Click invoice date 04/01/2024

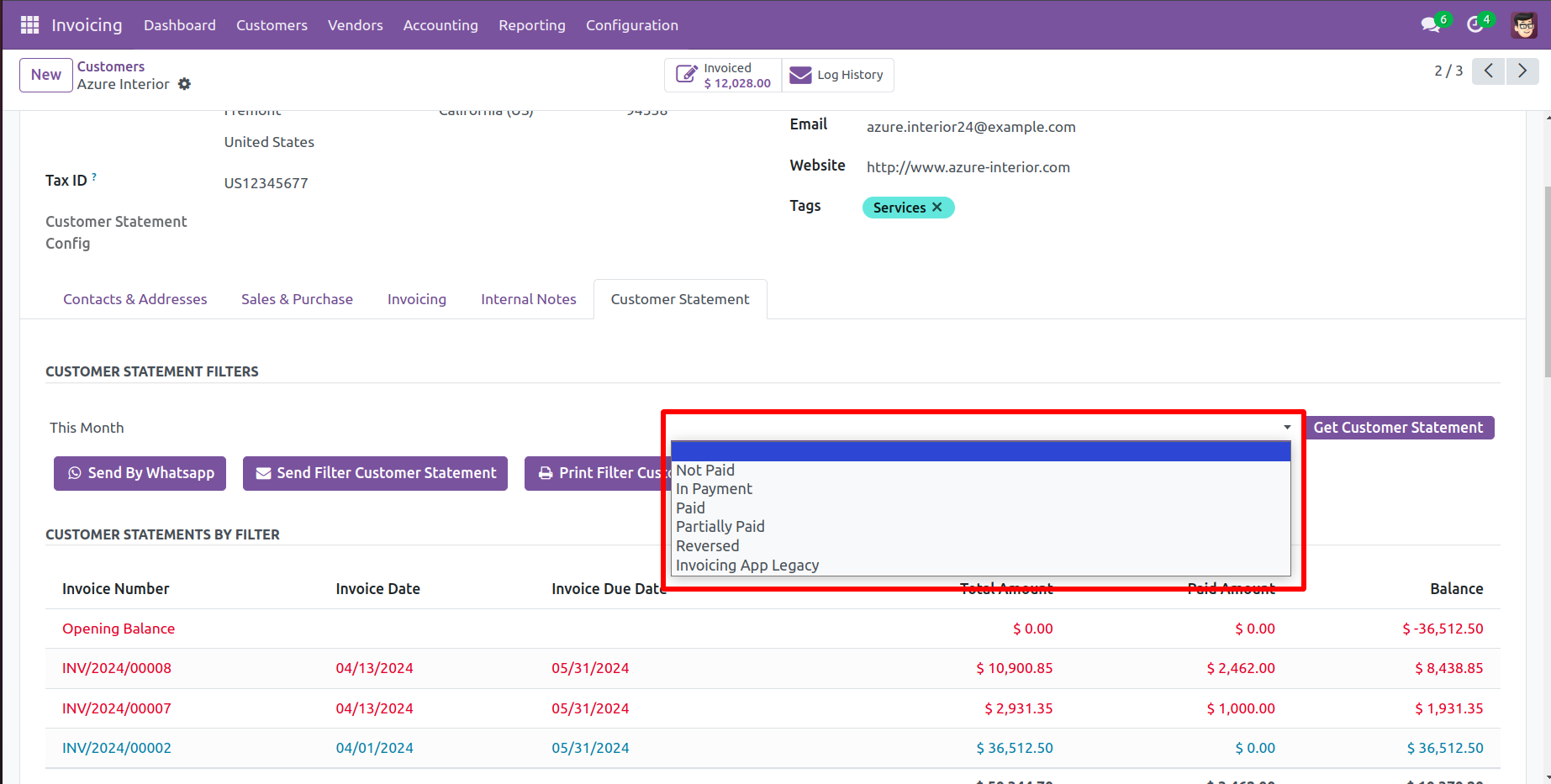click(374, 748)
